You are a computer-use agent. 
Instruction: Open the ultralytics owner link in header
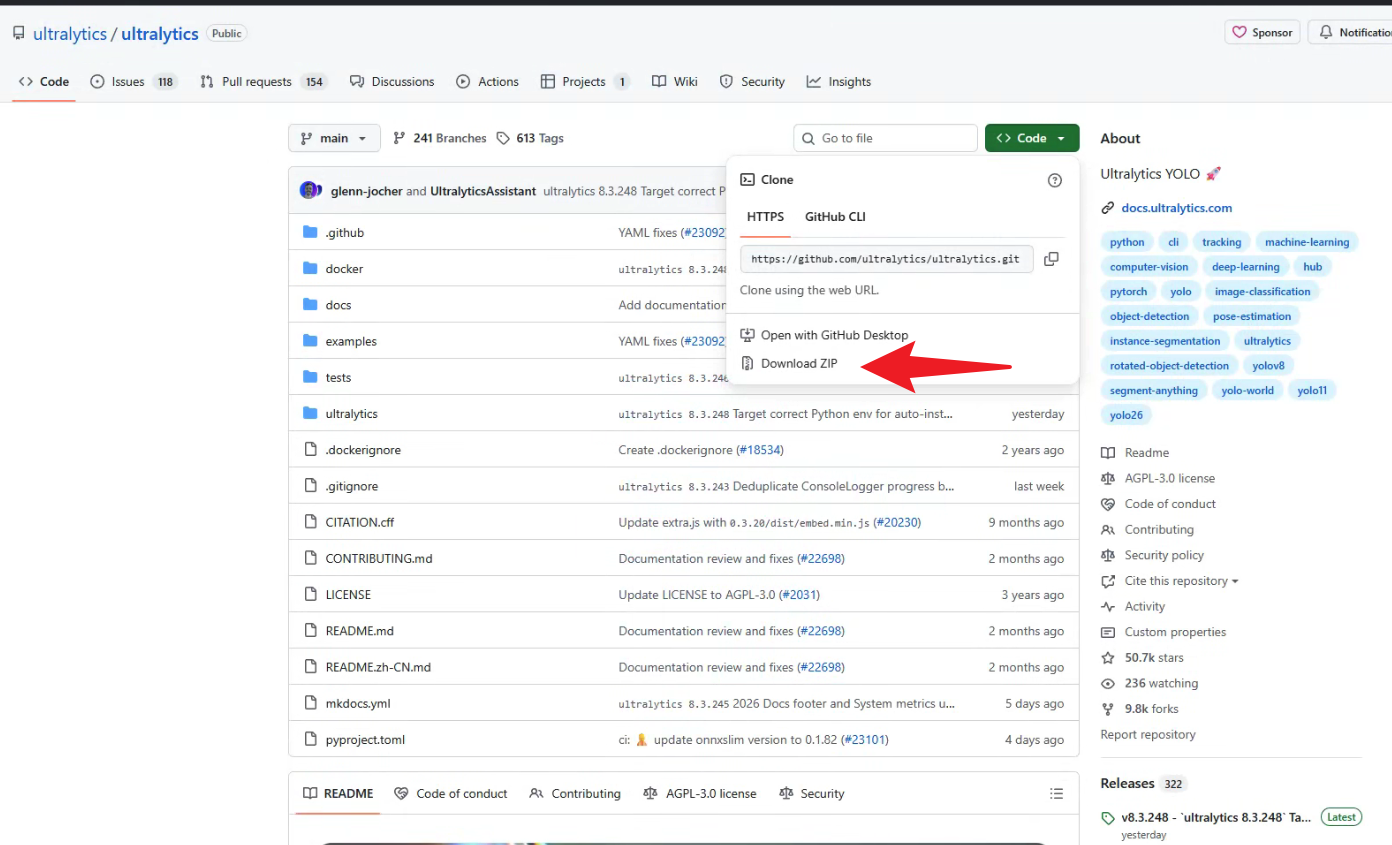tap(70, 34)
